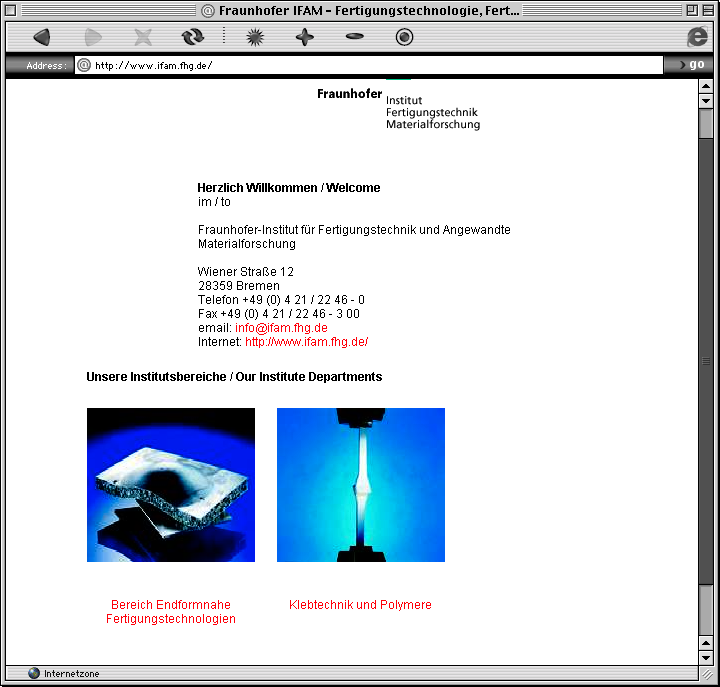Click the toolbar collapse handle (dotted divider)
This screenshot has width=720, height=687.
point(224,36)
